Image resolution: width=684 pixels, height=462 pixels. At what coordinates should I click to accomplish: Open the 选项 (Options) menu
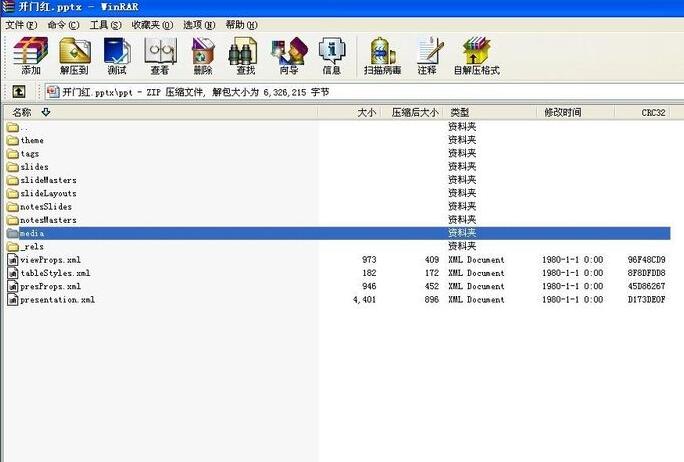pos(197,24)
